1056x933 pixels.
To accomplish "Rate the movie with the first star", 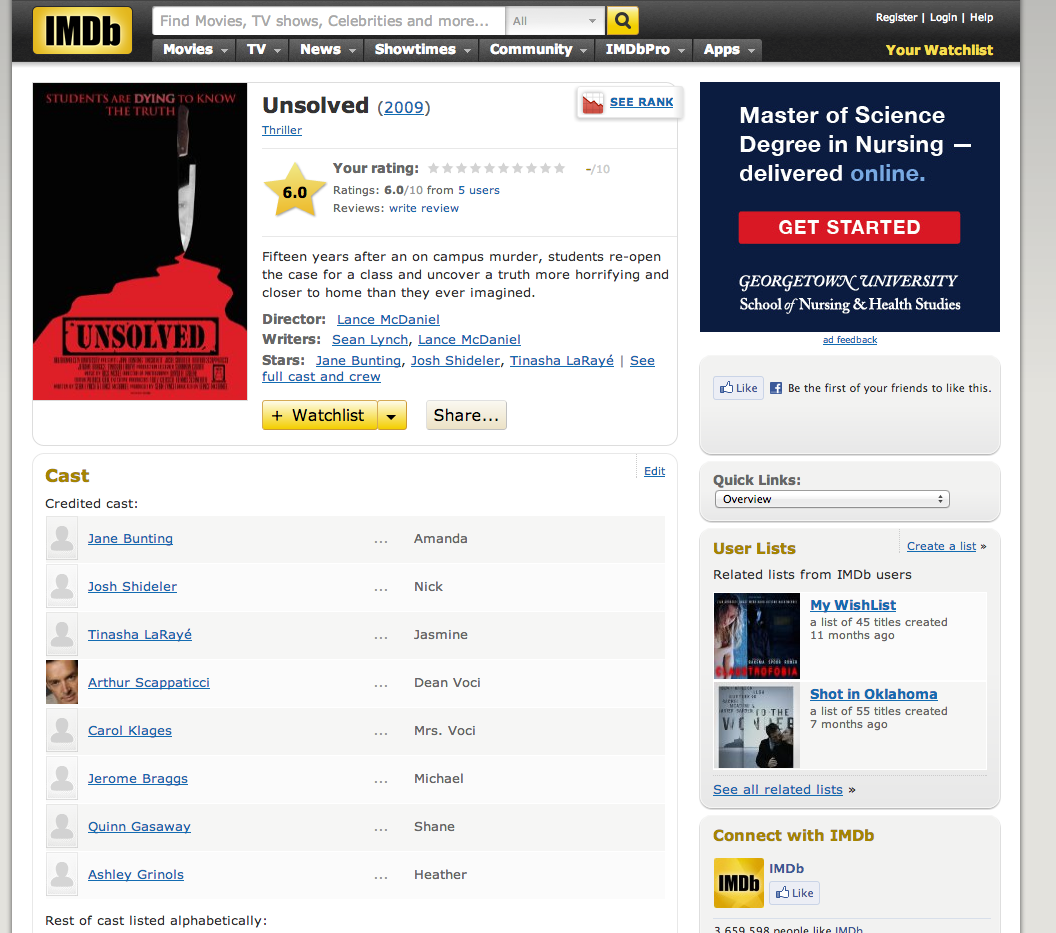I will [x=434, y=168].
